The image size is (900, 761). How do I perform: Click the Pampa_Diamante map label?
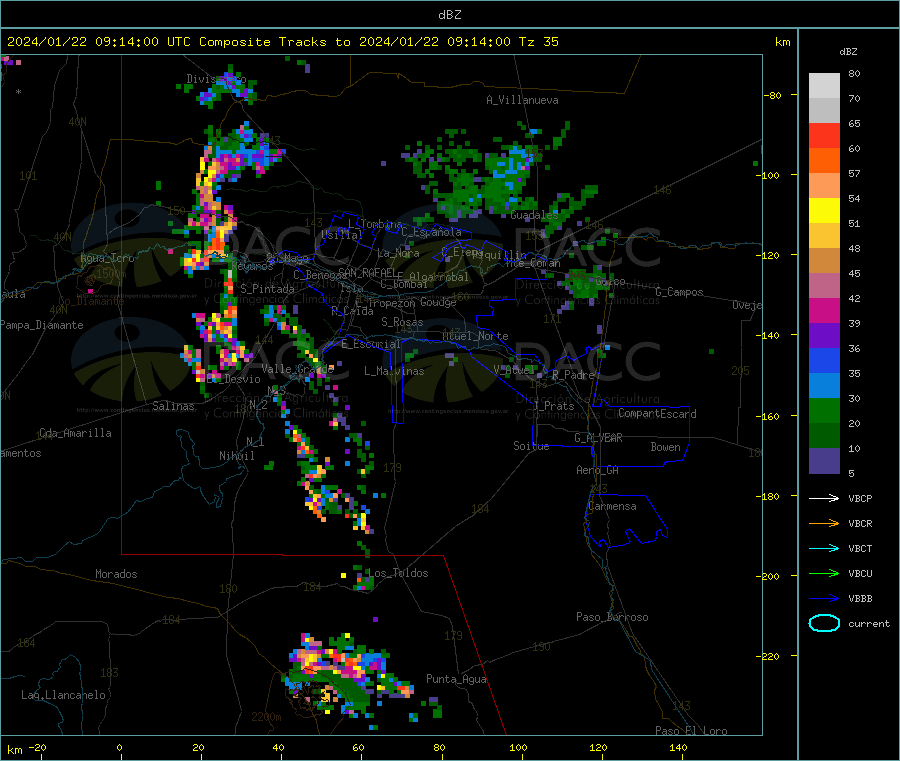click(x=42, y=325)
